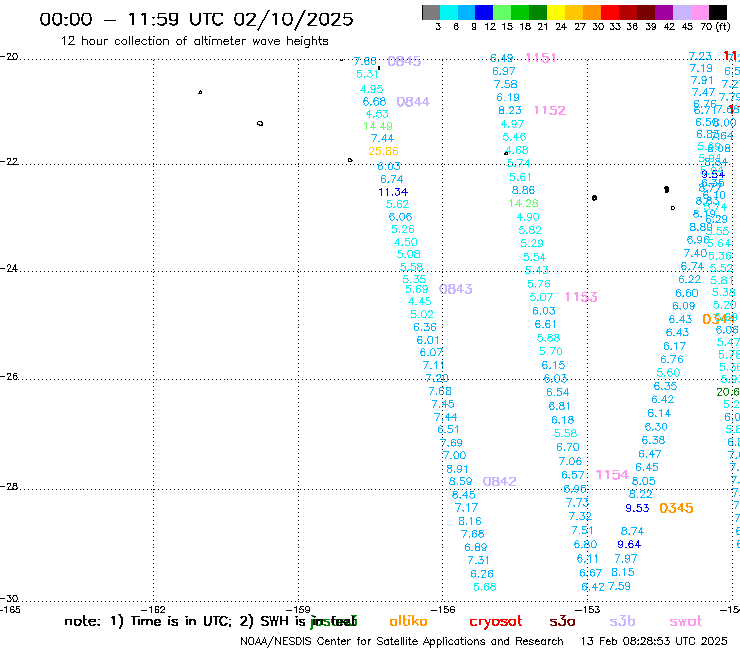Pick the orange 30 ft legend swatch
740x650 pixels.
pyautogui.click(x=592, y=12)
